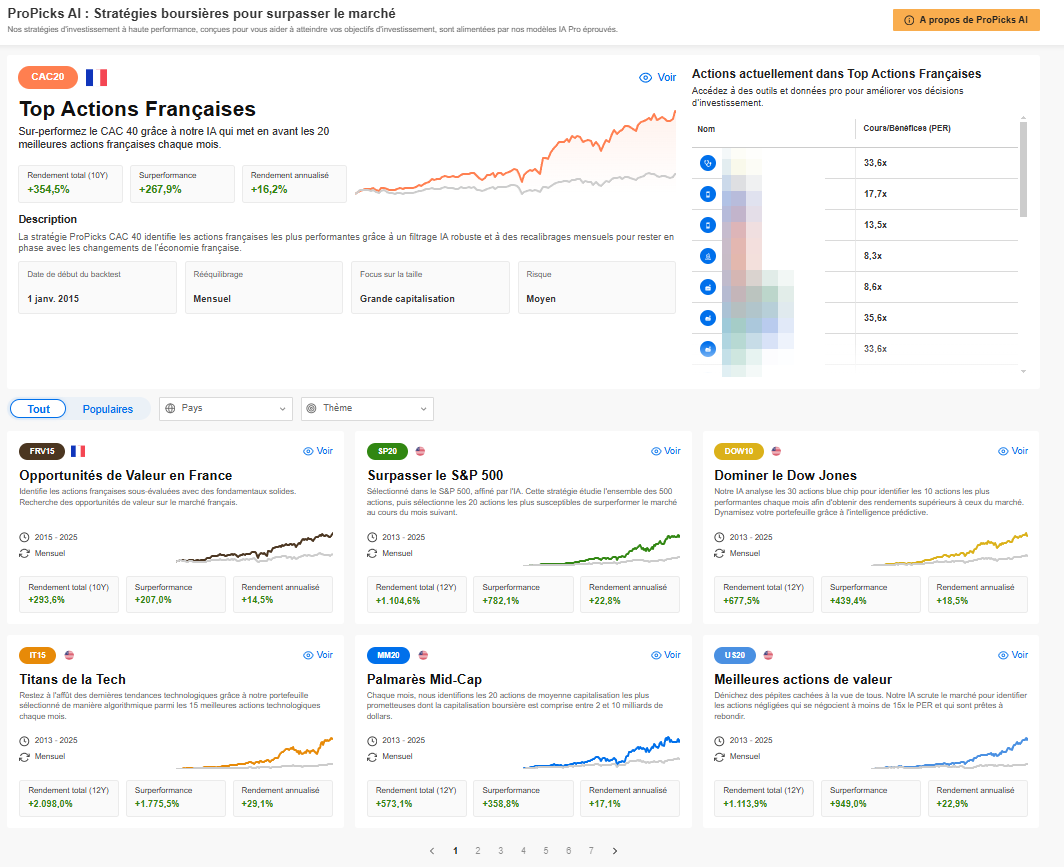Click the rebalance icon in Titans de la Tech card

pos(24,757)
